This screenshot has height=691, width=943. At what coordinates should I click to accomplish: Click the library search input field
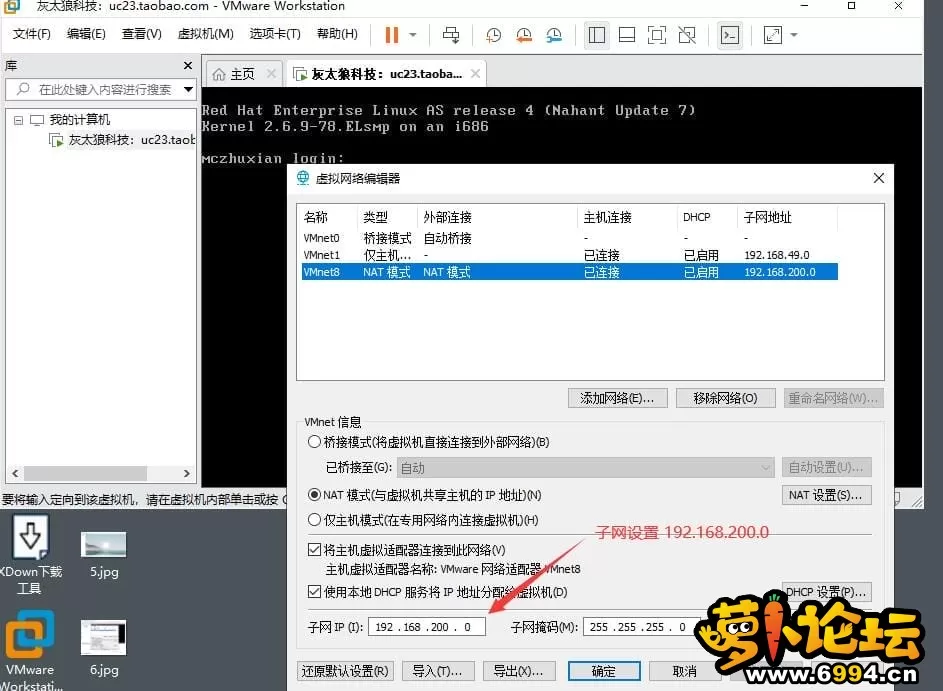point(100,90)
